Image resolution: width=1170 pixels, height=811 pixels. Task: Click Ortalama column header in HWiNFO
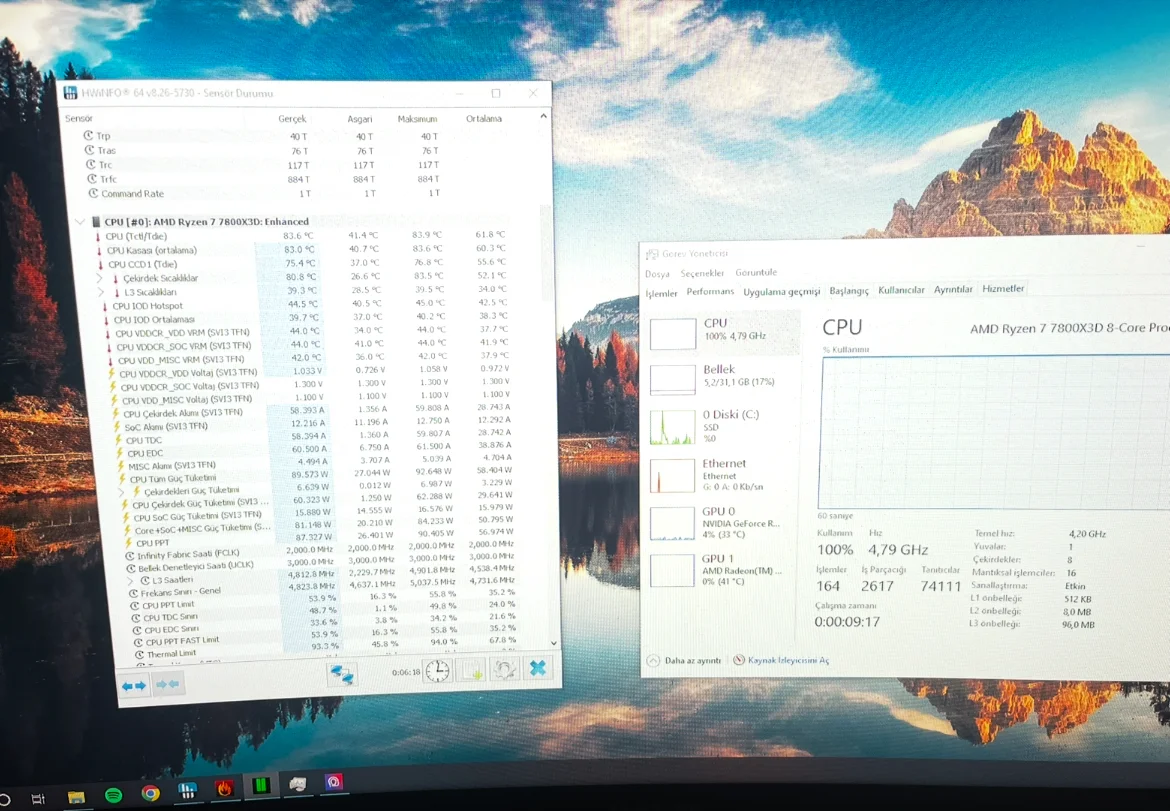(484, 119)
